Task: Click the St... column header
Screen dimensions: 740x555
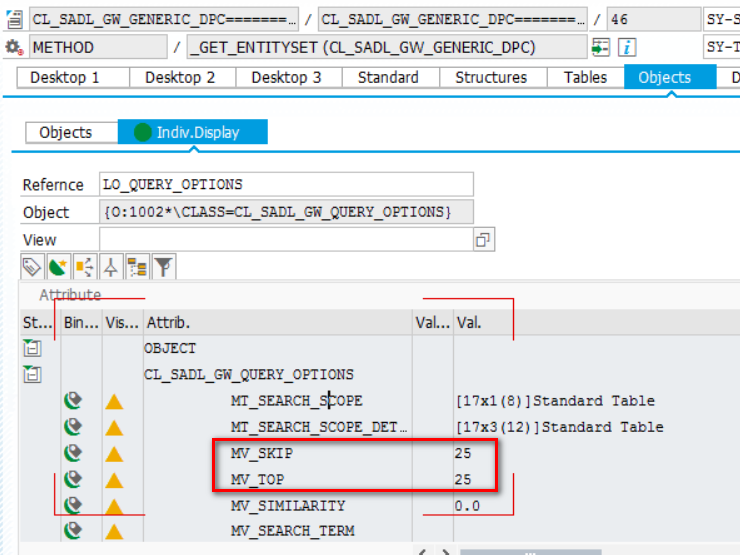Action: (x=40, y=323)
